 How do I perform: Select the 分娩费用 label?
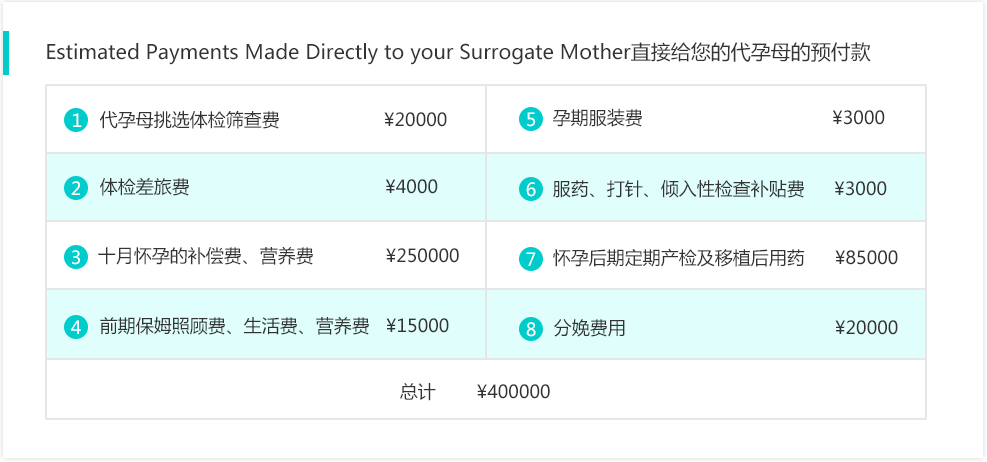click(x=589, y=328)
